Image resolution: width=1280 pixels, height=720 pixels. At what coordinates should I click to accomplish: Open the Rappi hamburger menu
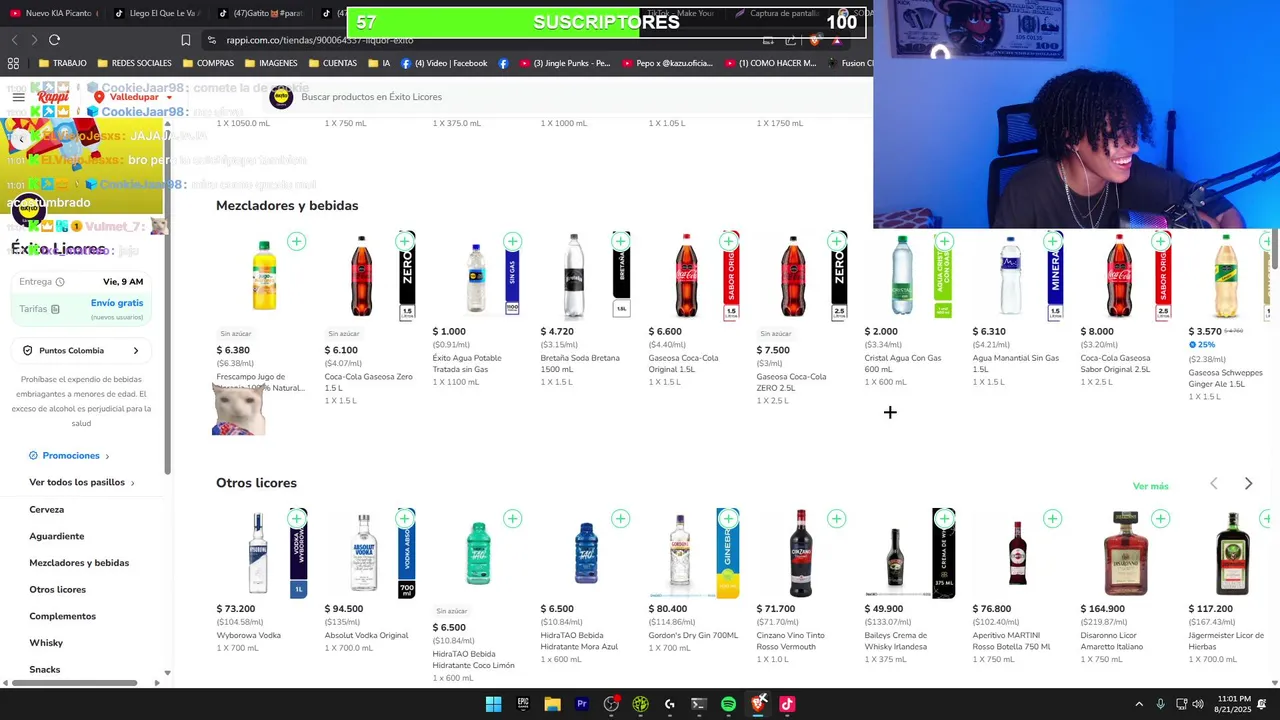click(18, 97)
